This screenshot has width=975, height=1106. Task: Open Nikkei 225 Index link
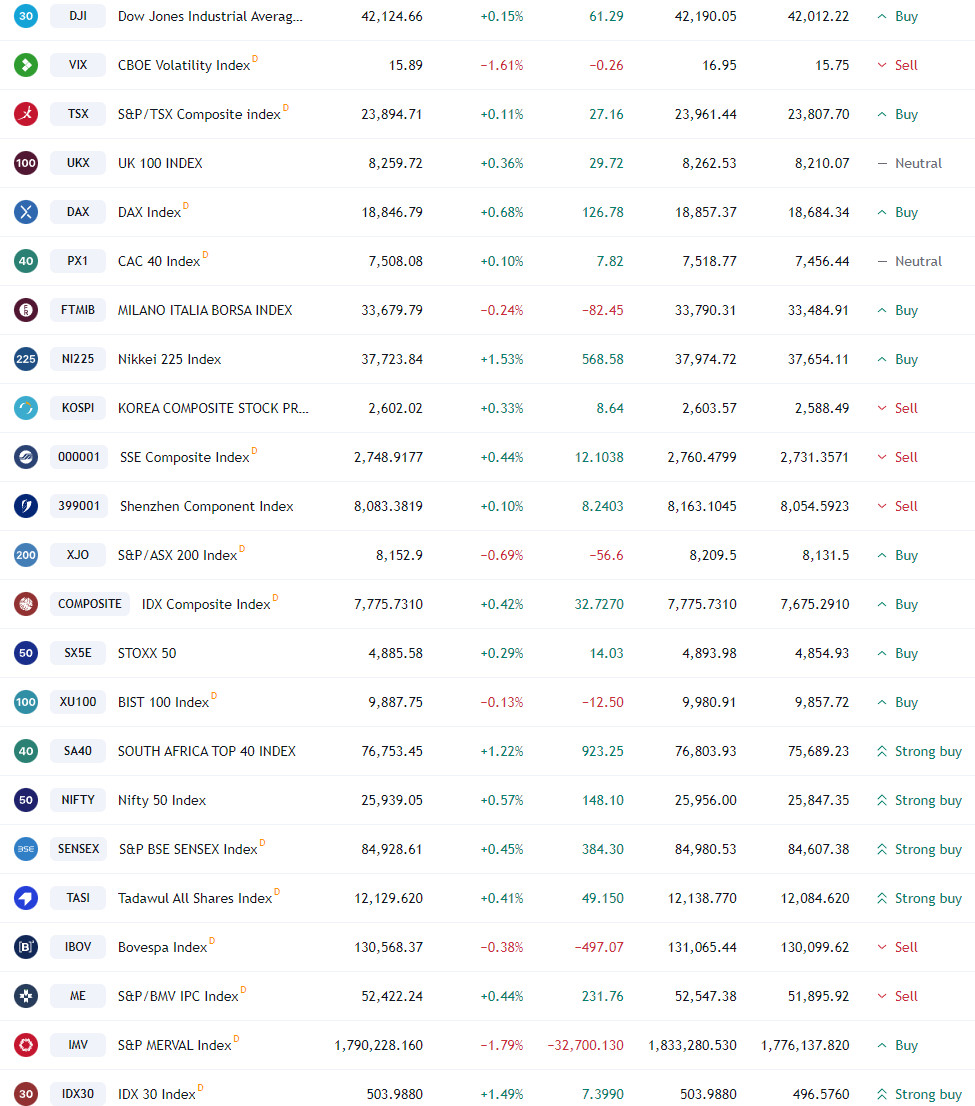(x=169, y=359)
